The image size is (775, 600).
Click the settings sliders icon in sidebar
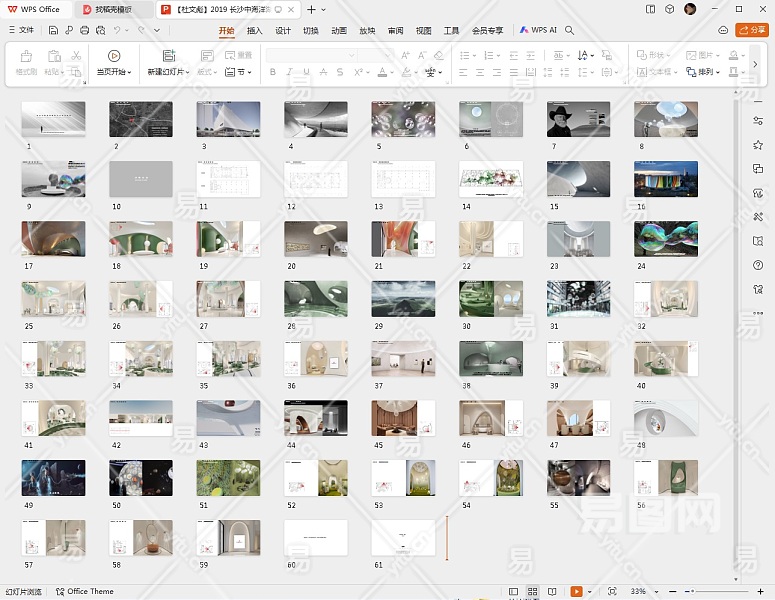[758, 120]
